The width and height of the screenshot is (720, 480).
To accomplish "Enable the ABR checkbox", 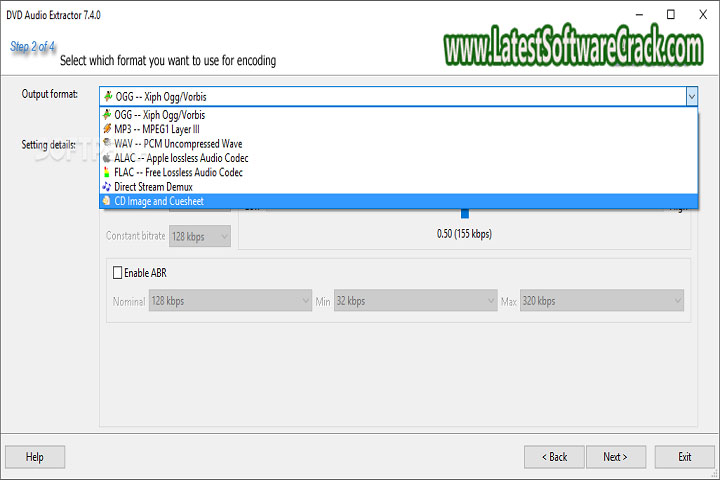I will point(118,272).
